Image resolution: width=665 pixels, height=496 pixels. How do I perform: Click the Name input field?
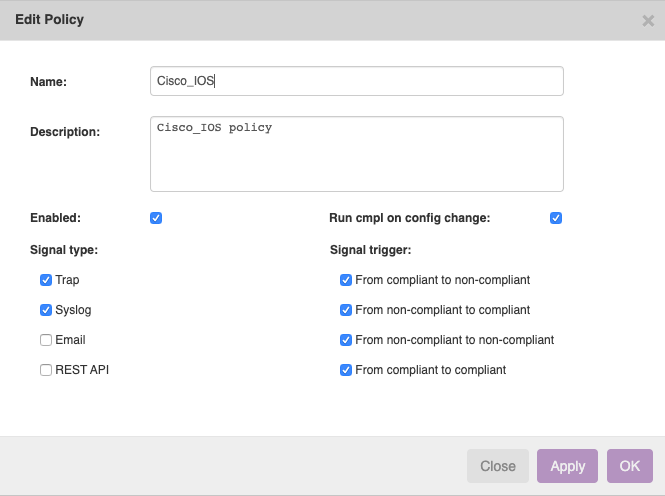coord(356,81)
